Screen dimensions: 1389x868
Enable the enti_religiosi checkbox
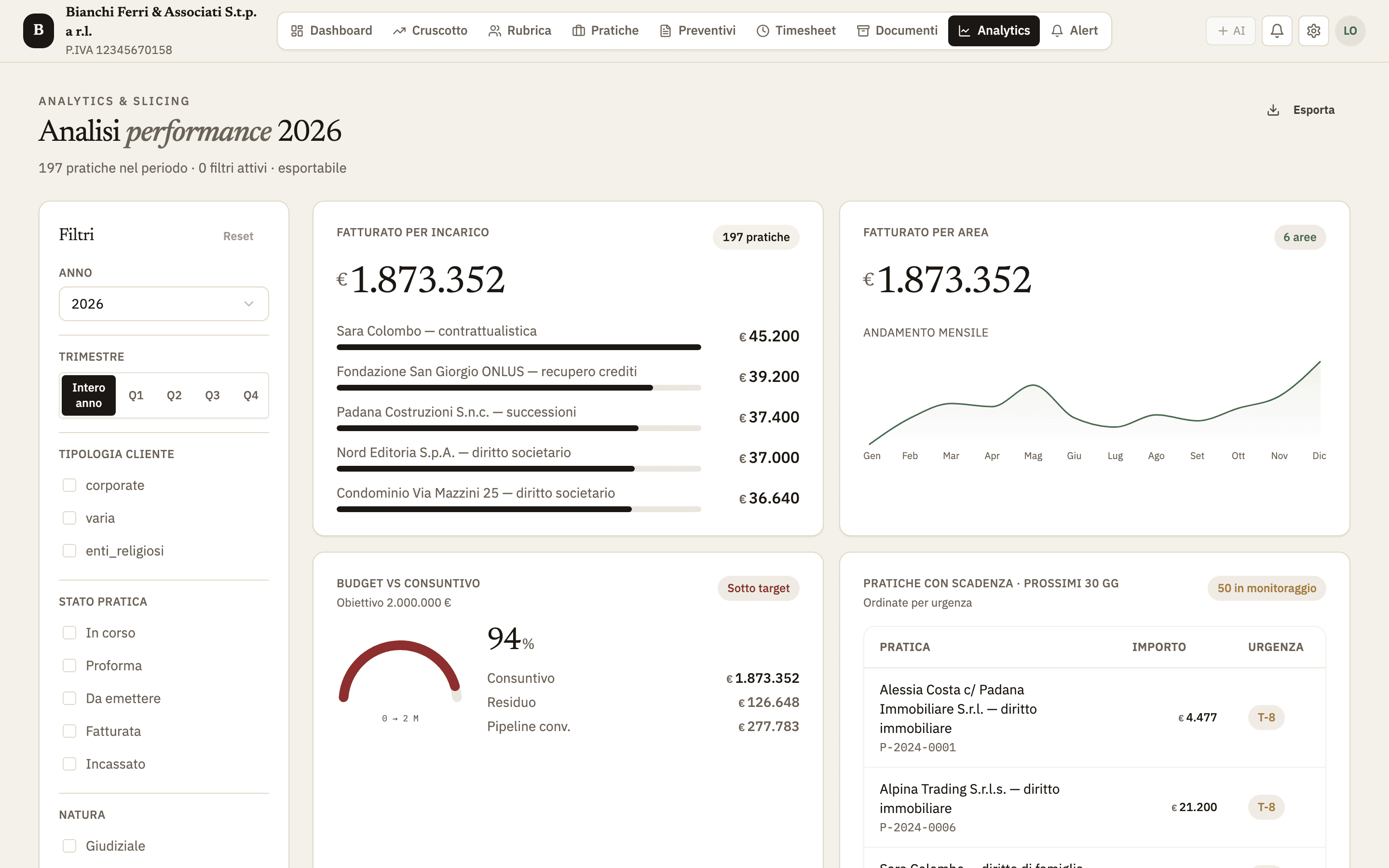69,551
